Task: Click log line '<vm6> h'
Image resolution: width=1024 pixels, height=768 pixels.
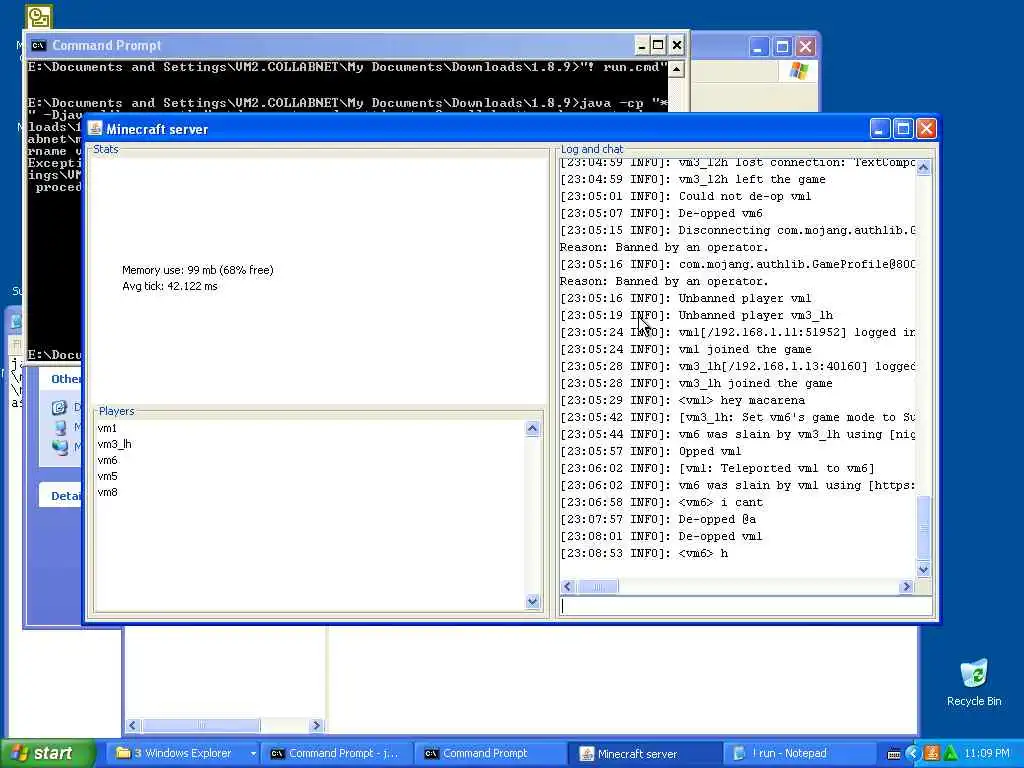Action: point(644,553)
